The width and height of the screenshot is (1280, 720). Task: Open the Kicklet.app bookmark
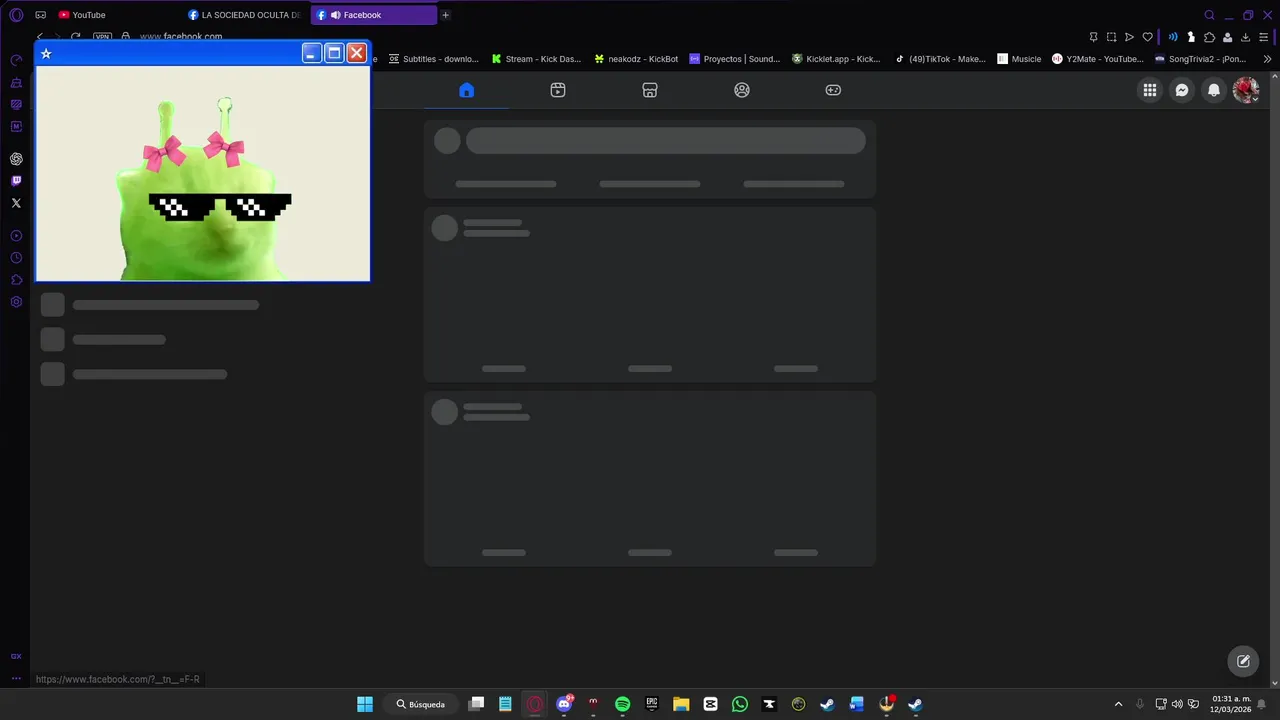(836, 59)
